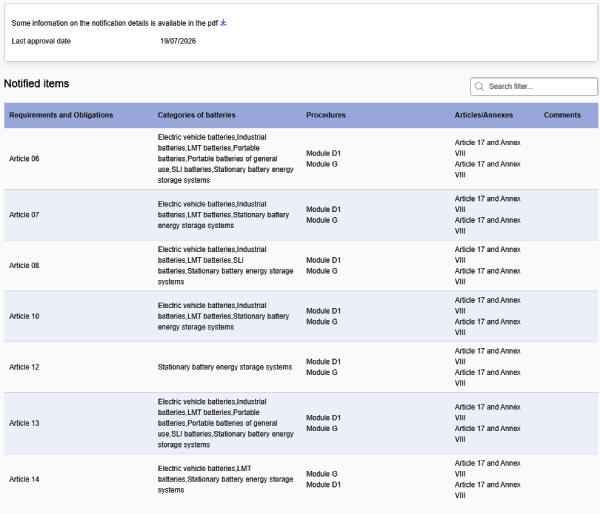Viewport: 600px width, 514px height.
Task: Click the Last approval date value
Action: click(178, 41)
